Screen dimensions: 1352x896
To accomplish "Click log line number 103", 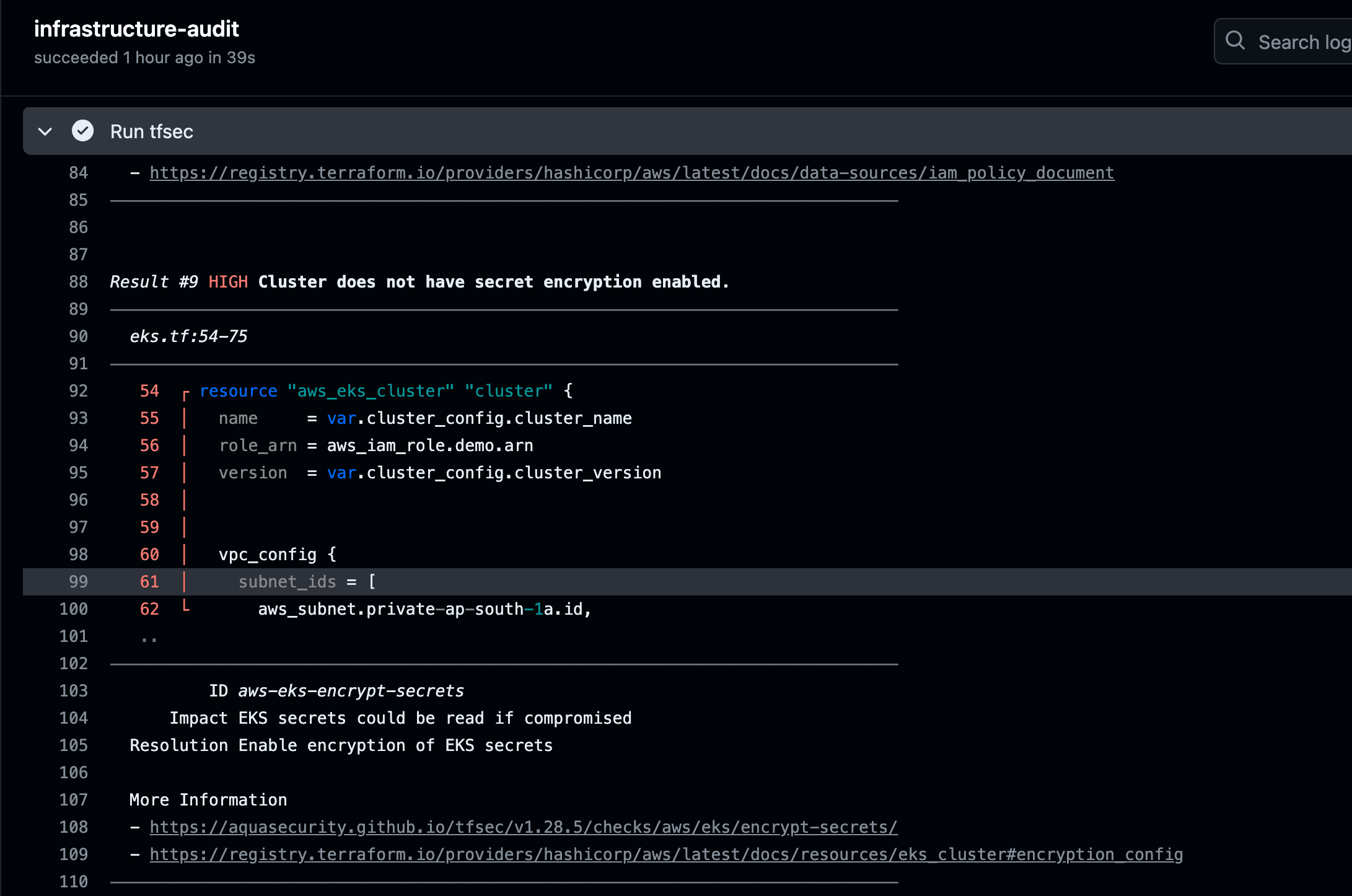I will [x=74, y=691].
